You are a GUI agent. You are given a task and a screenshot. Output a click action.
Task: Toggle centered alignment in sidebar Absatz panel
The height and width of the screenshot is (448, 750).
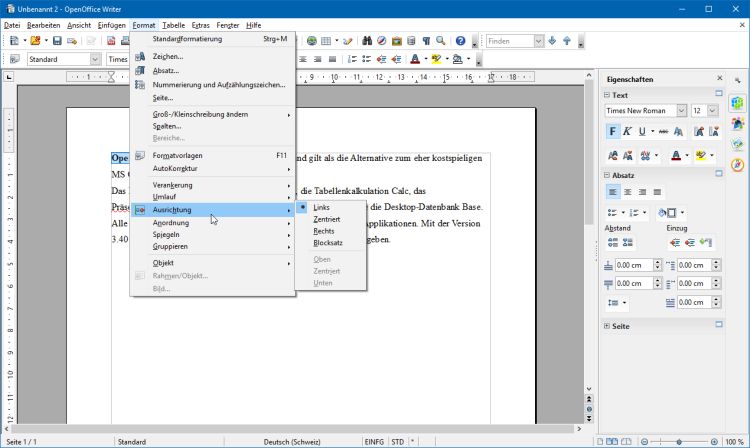[x=628, y=192]
